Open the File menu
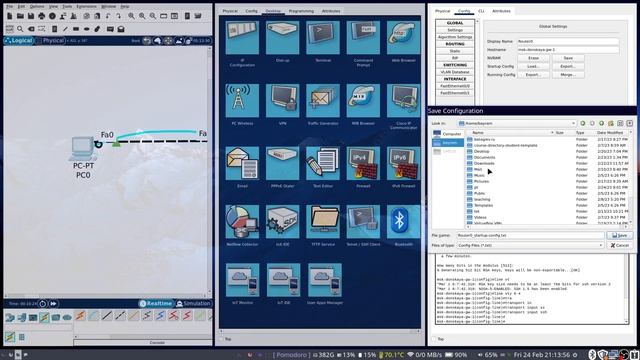This screenshot has width=640, height=360. 9,7
